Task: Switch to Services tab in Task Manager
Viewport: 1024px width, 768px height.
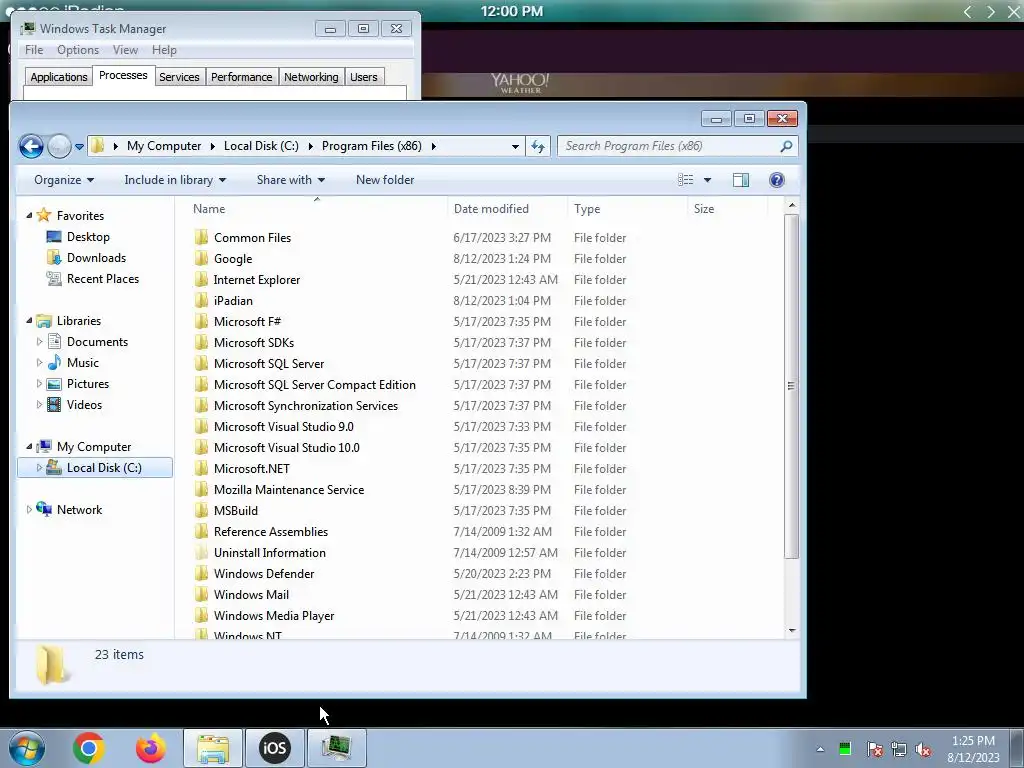Action: coord(179,77)
